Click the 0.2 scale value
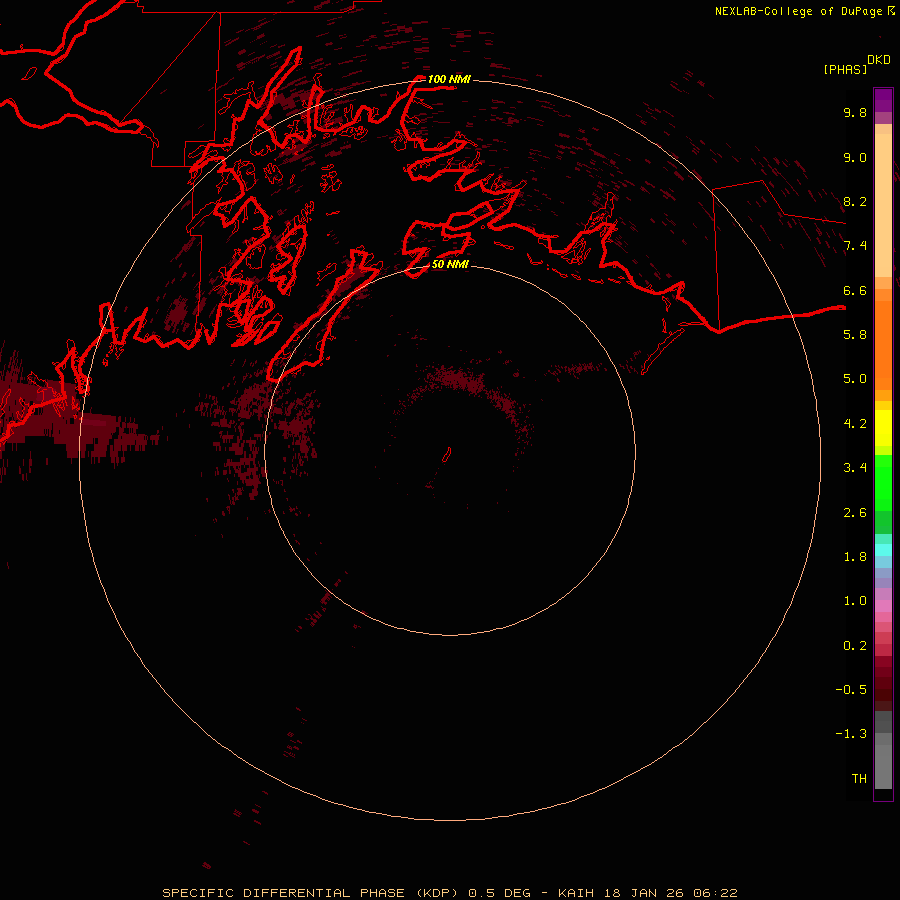 tap(855, 646)
